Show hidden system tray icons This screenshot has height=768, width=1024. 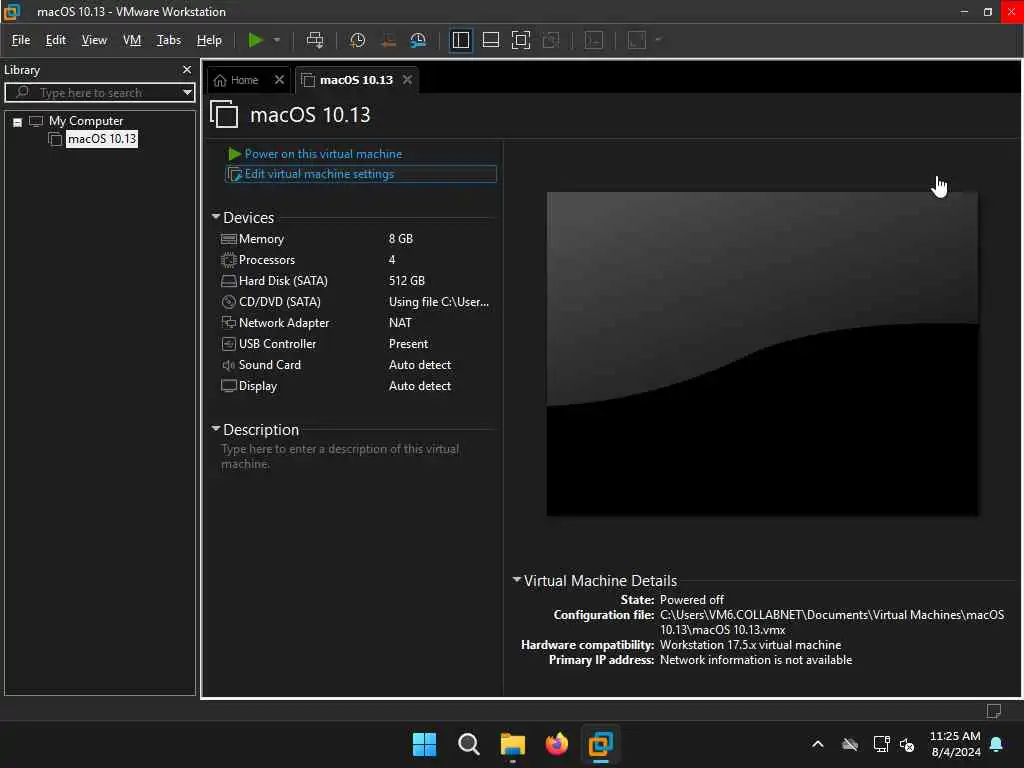click(818, 744)
